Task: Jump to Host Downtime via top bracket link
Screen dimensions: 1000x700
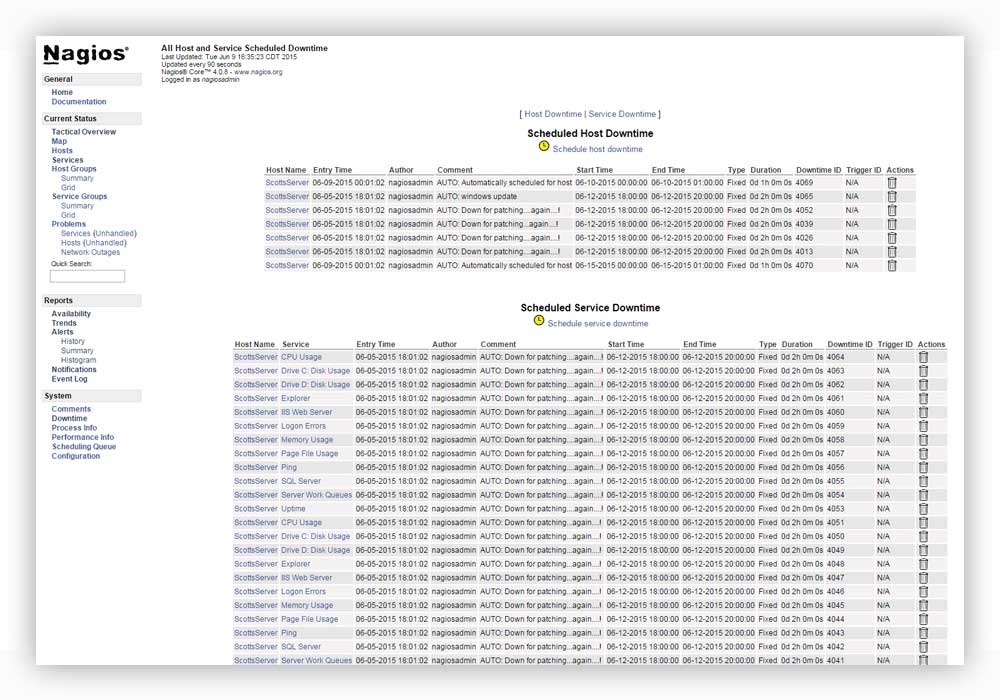Action: tap(553, 114)
